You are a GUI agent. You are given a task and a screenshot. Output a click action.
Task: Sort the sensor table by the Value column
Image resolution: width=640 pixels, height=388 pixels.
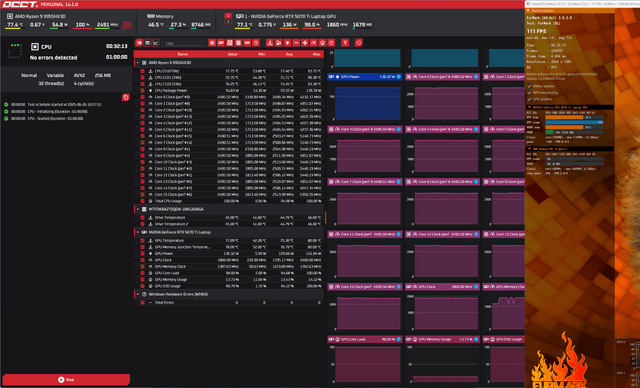click(232, 54)
